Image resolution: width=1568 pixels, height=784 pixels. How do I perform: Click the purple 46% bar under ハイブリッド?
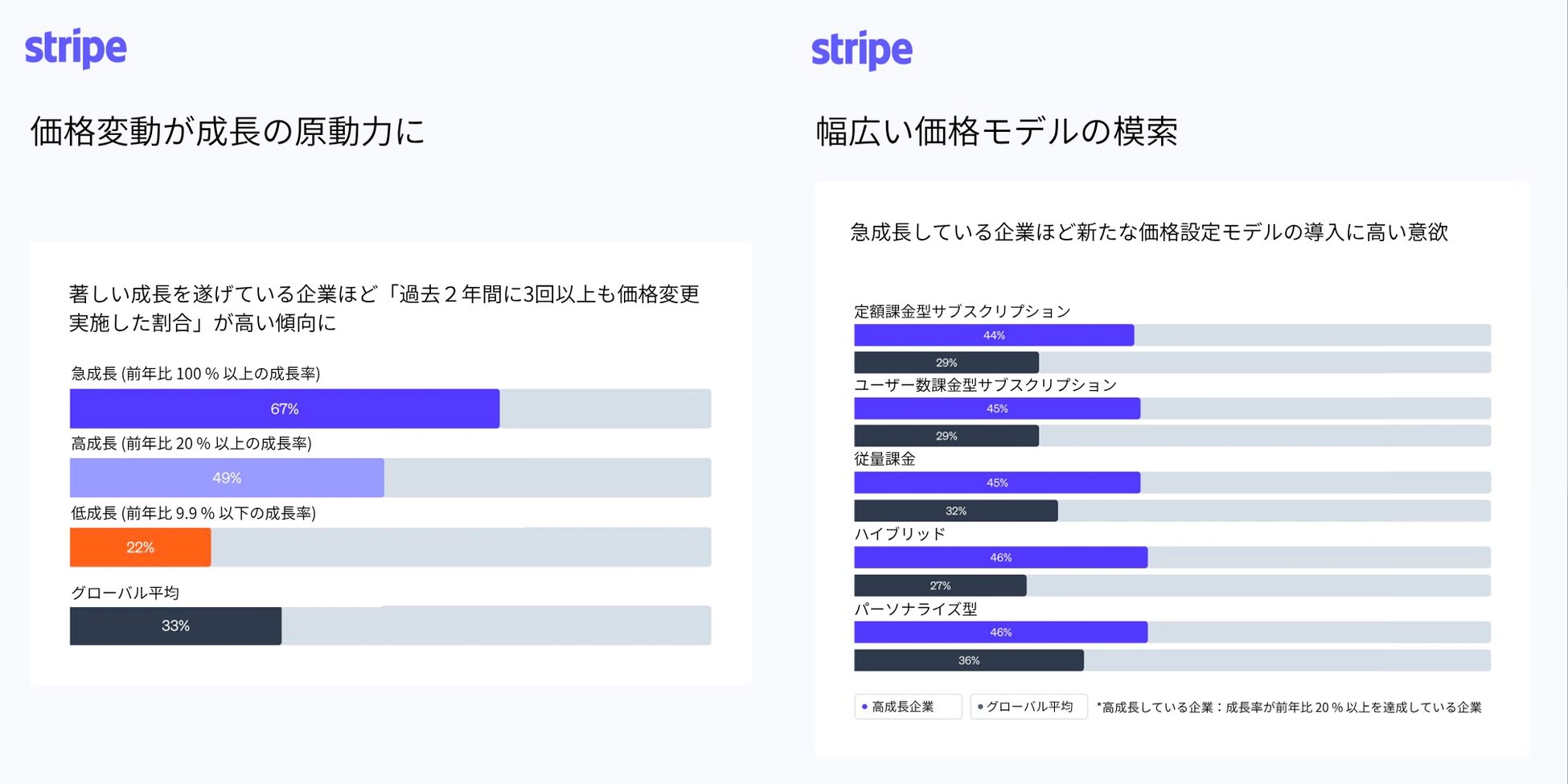(1000, 557)
